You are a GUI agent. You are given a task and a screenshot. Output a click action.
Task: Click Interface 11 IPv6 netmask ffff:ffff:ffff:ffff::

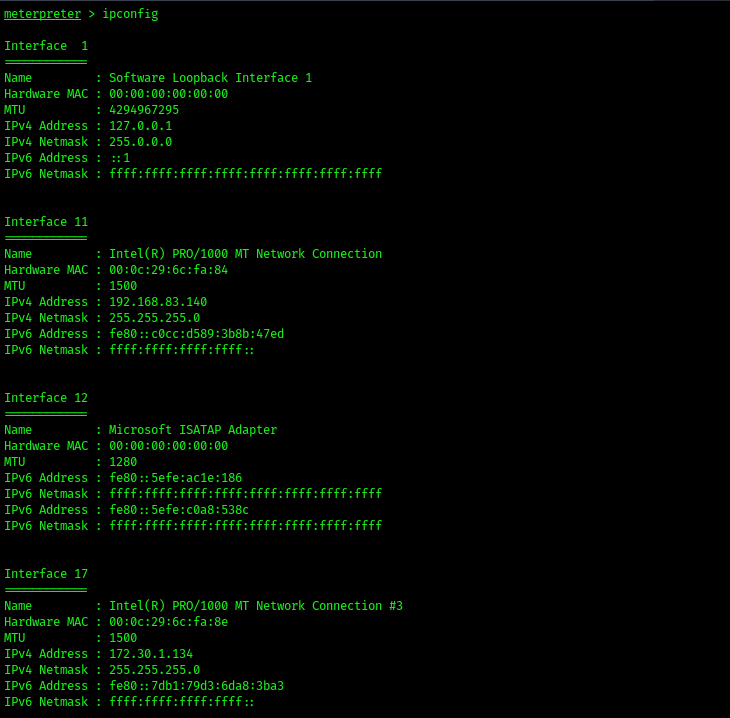click(x=182, y=350)
